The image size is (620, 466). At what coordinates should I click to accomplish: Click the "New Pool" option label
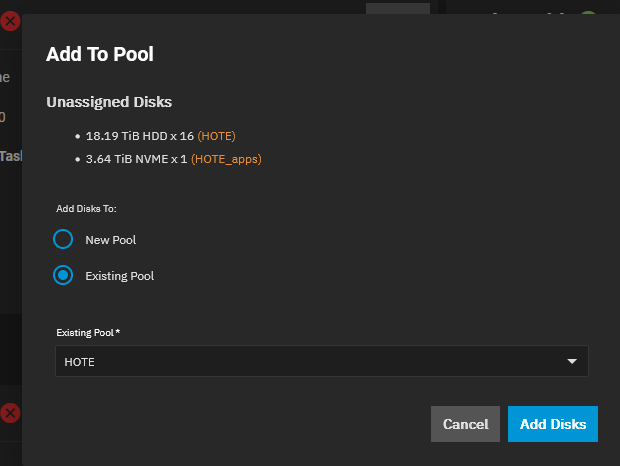(110, 240)
